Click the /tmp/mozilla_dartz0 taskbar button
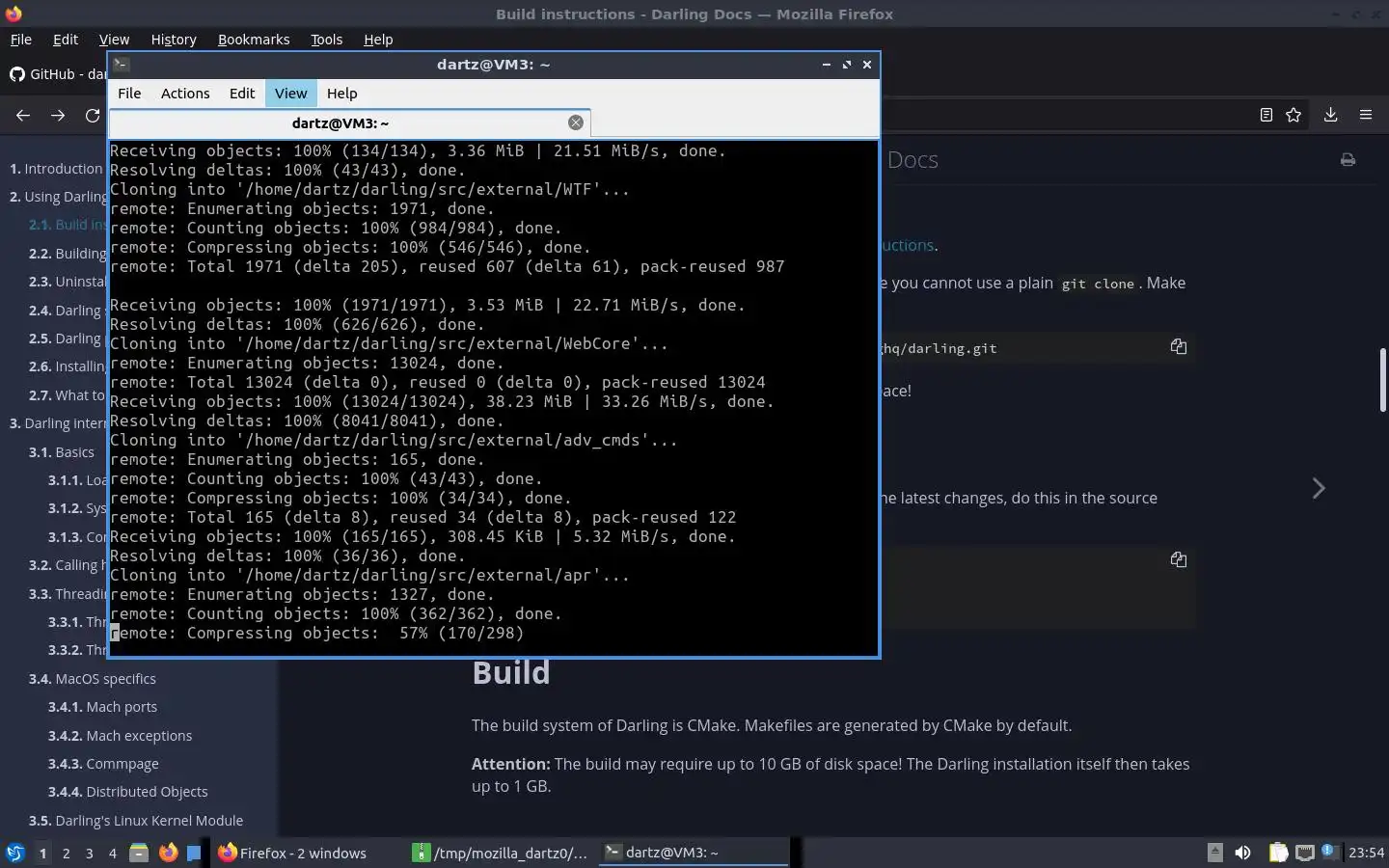The height and width of the screenshot is (868, 1389). click(500, 853)
